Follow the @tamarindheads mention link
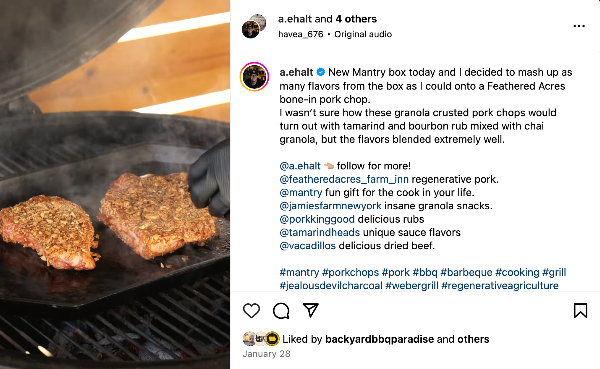The height and width of the screenshot is (369, 600). (320, 232)
